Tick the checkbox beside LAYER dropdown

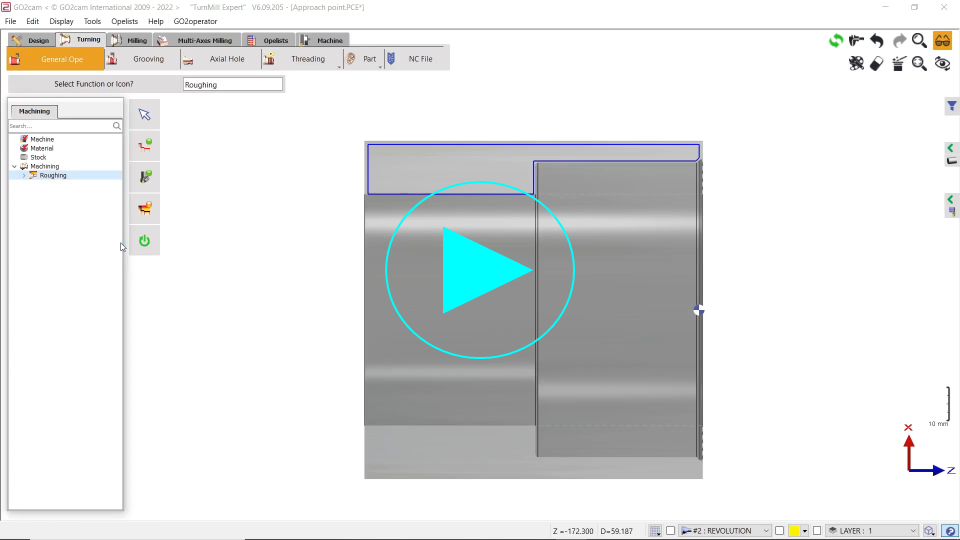click(x=817, y=531)
